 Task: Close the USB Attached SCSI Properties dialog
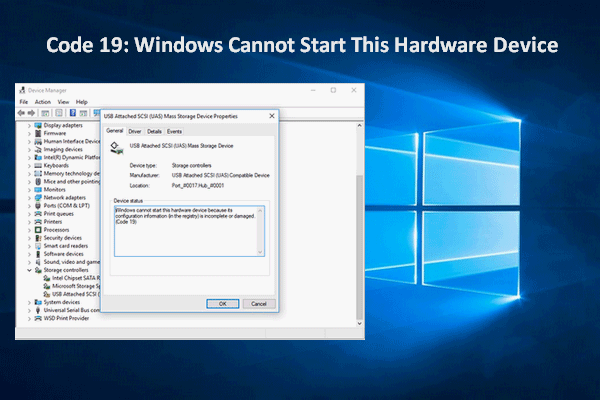pos(272,116)
